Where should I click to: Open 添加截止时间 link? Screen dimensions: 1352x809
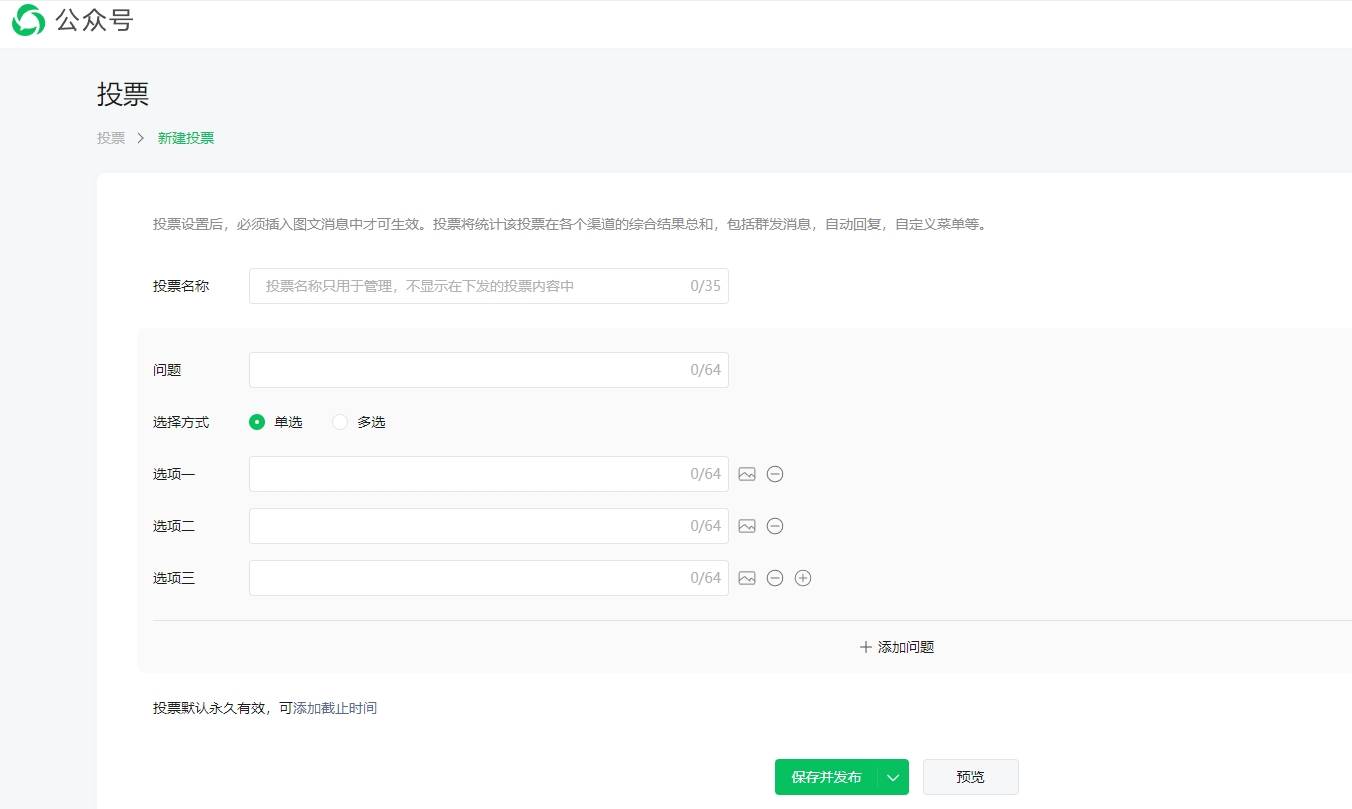tap(335, 708)
